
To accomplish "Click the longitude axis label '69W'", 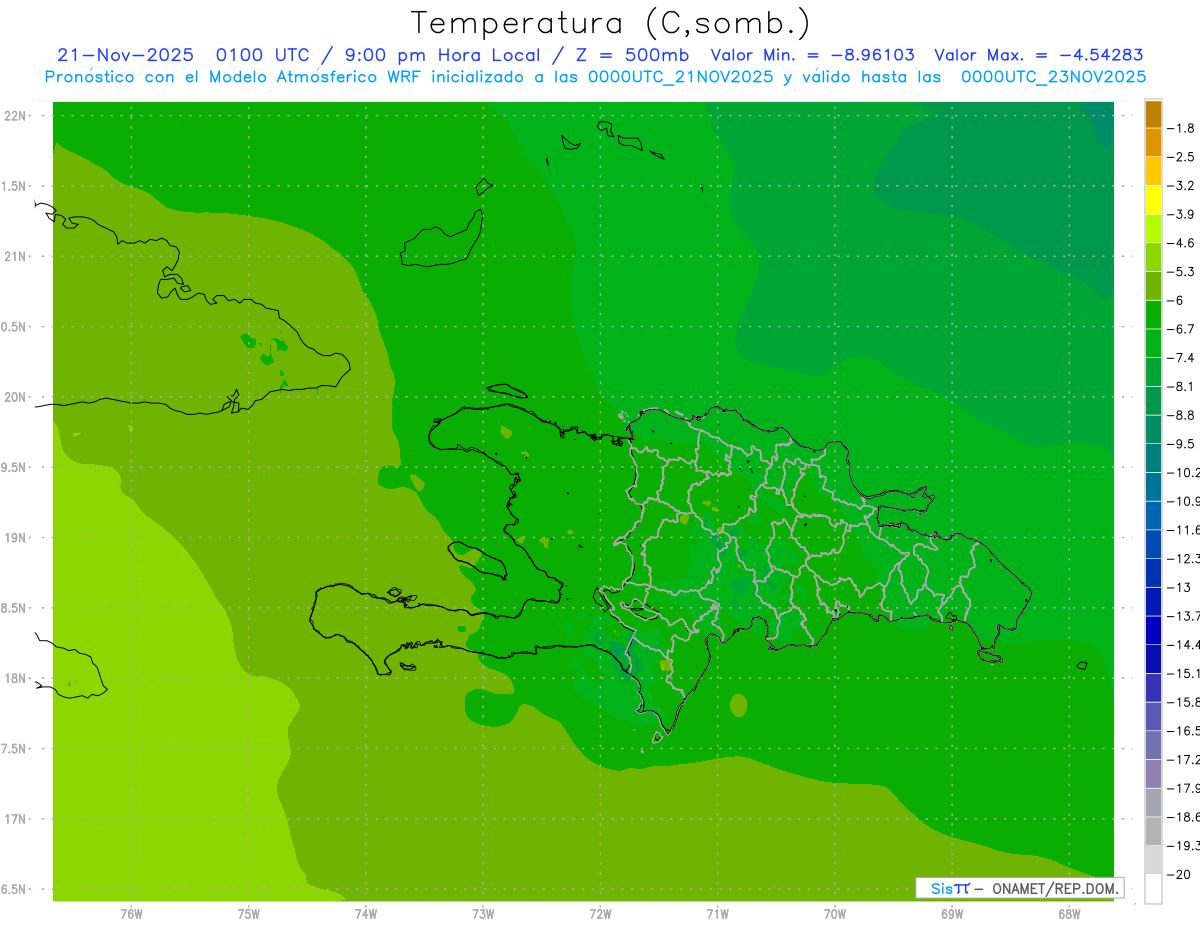I will pos(952,914).
